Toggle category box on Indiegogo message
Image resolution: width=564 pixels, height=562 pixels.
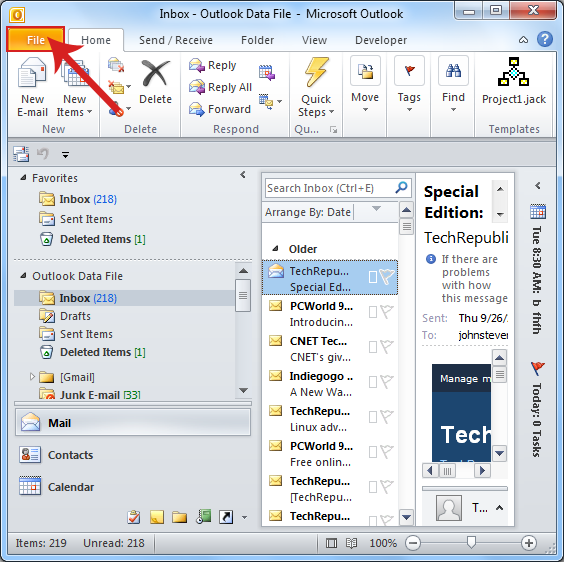(373, 382)
